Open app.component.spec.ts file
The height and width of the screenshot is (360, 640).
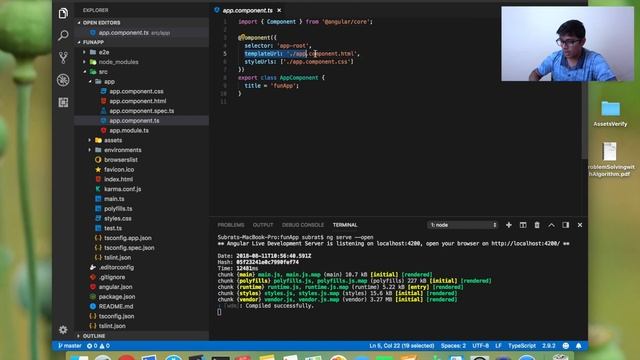[142, 111]
